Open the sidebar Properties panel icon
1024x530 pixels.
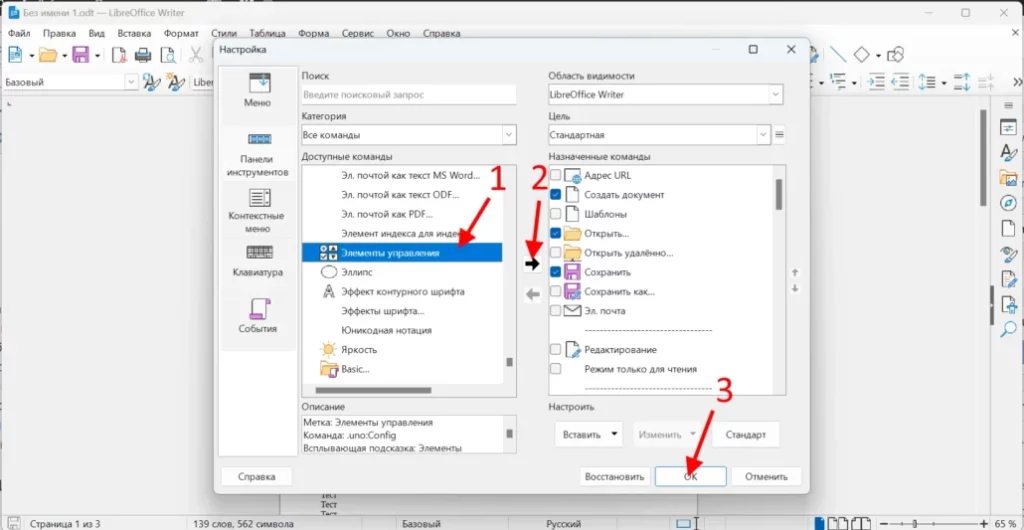point(1009,127)
